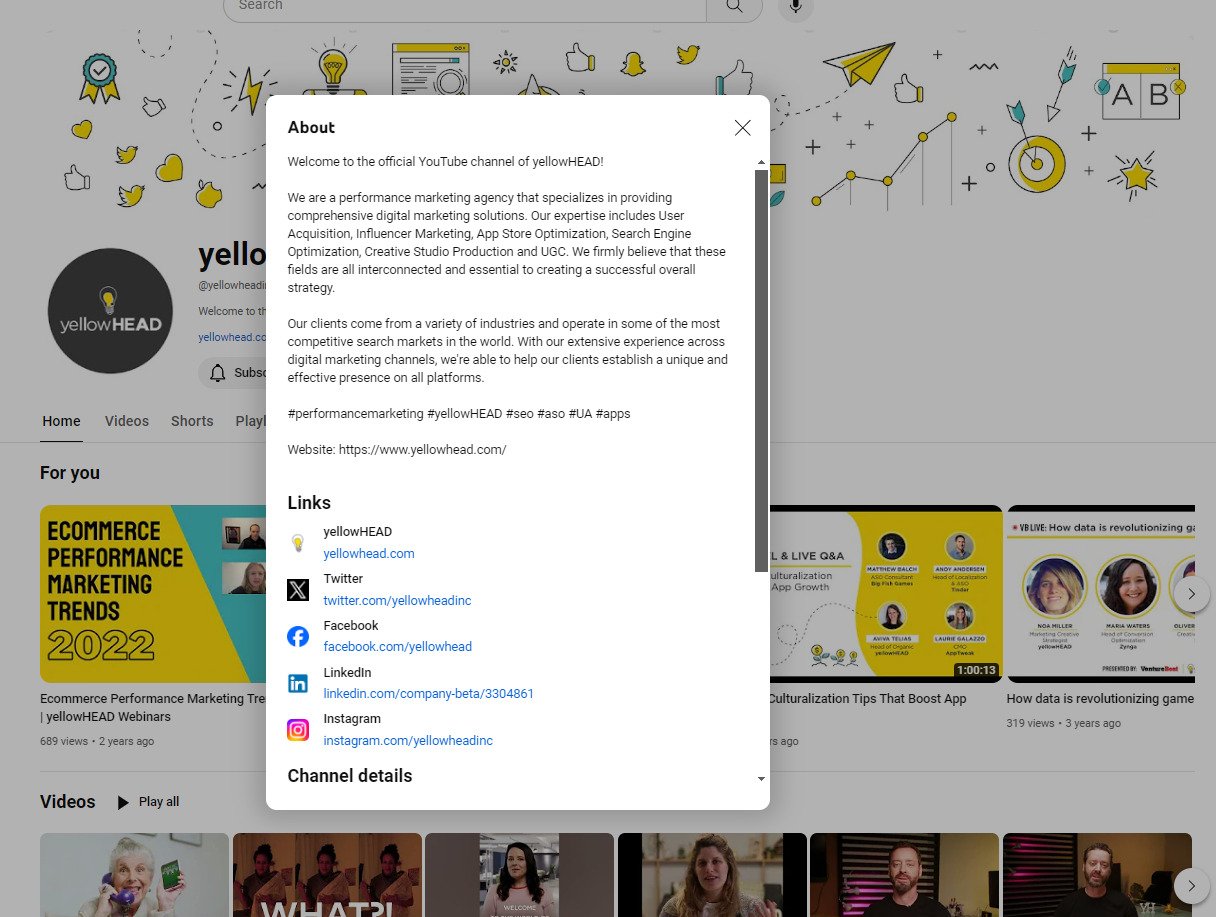Open the yellowhead.com link
1216x917 pixels.
pyautogui.click(x=369, y=553)
